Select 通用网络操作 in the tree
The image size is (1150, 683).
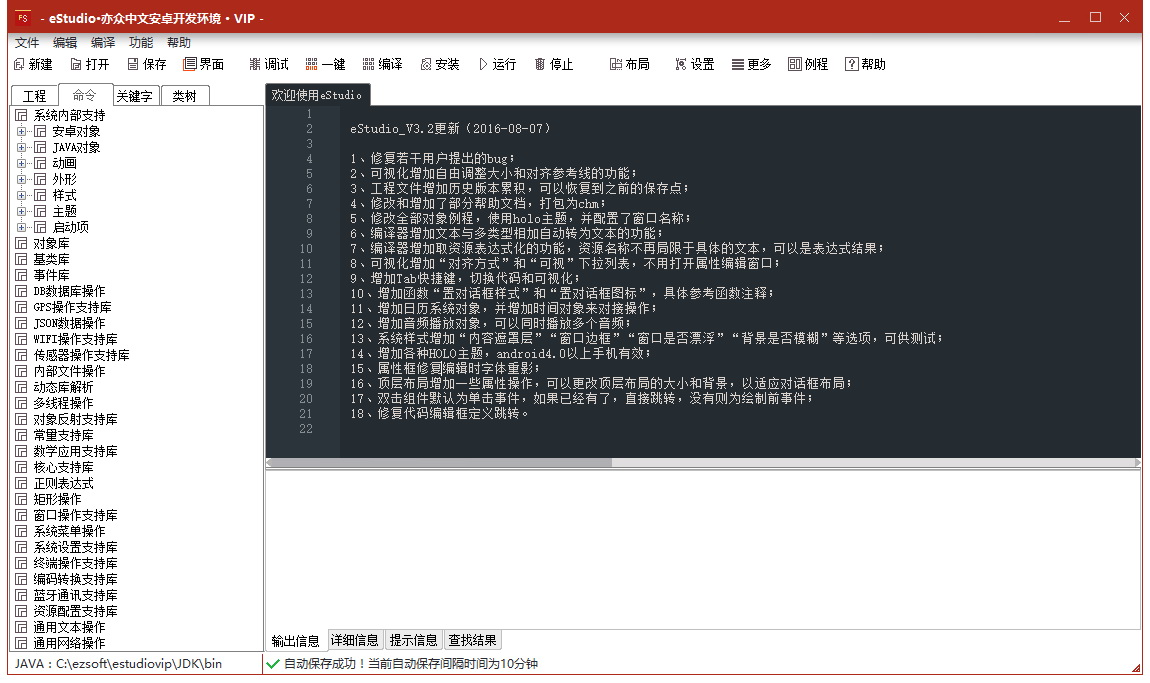[70, 643]
